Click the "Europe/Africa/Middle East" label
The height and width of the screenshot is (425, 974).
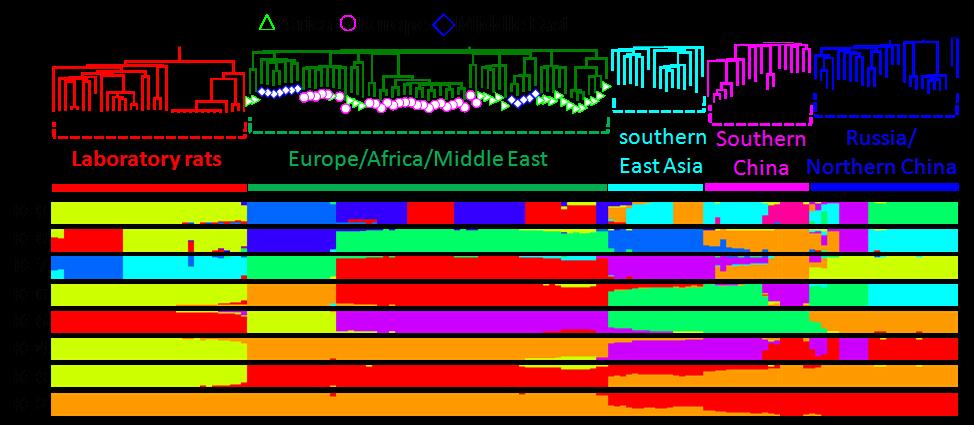[418, 159]
